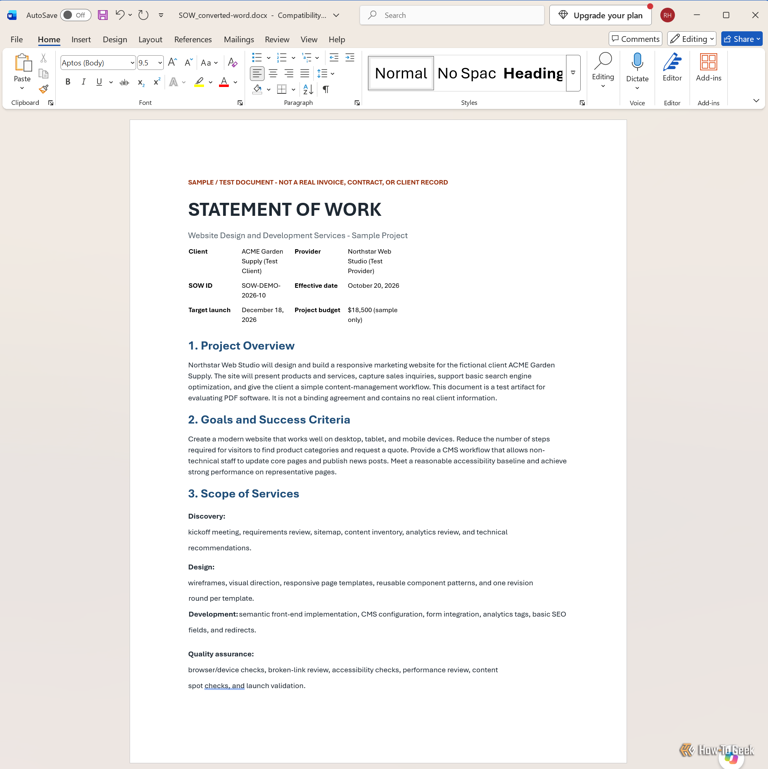Viewport: 768px width, 769px height.
Task: Toggle Underline formatting
Action: coord(99,82)
